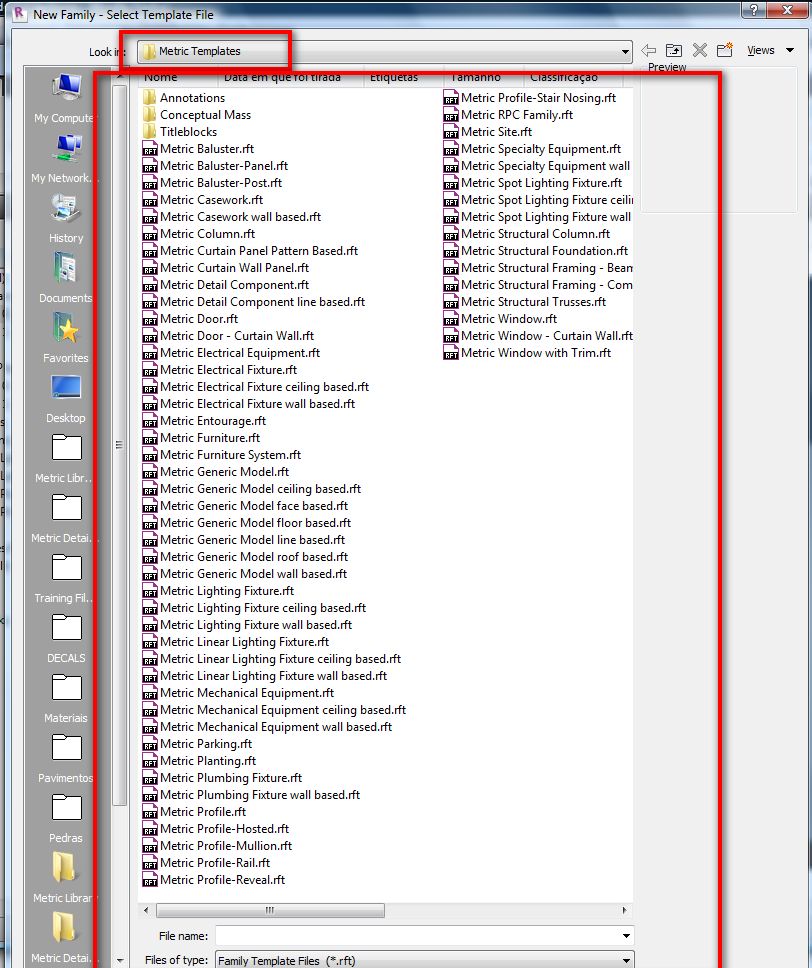This screenshot has height=968, width=812.
Task: Select Metric Entourage.rft
Action: click(x=204, y=420)
